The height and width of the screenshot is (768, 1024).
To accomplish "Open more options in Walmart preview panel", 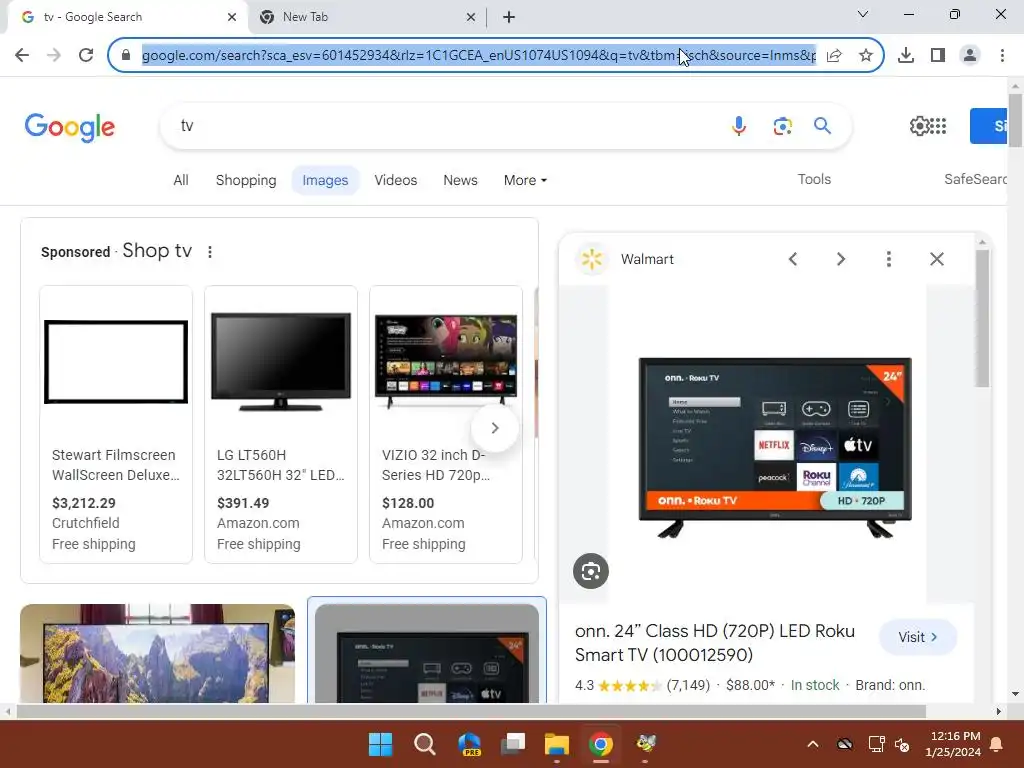I will click(888, 259).
